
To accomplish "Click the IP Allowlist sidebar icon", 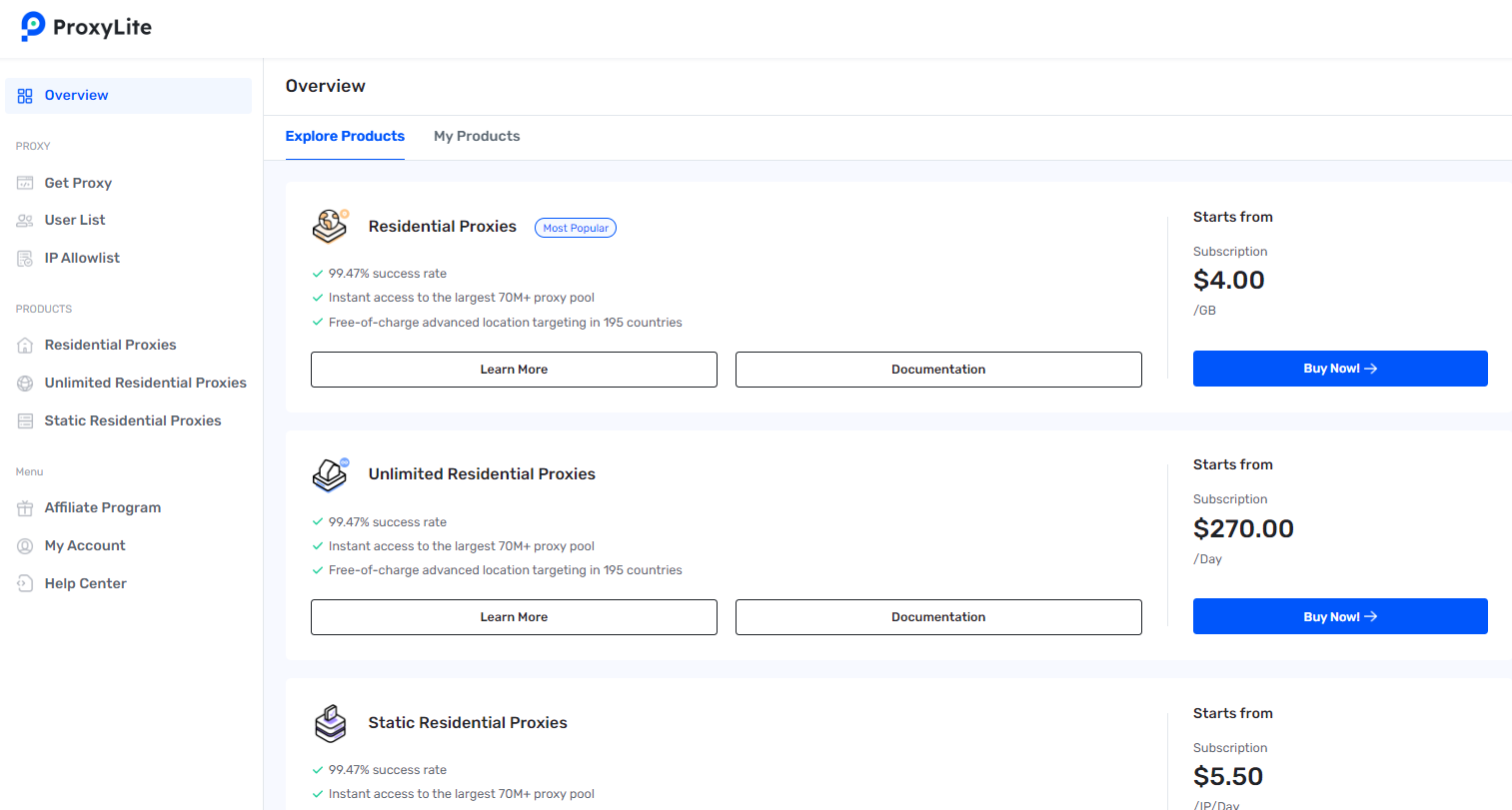I will (x=25, y=258).
